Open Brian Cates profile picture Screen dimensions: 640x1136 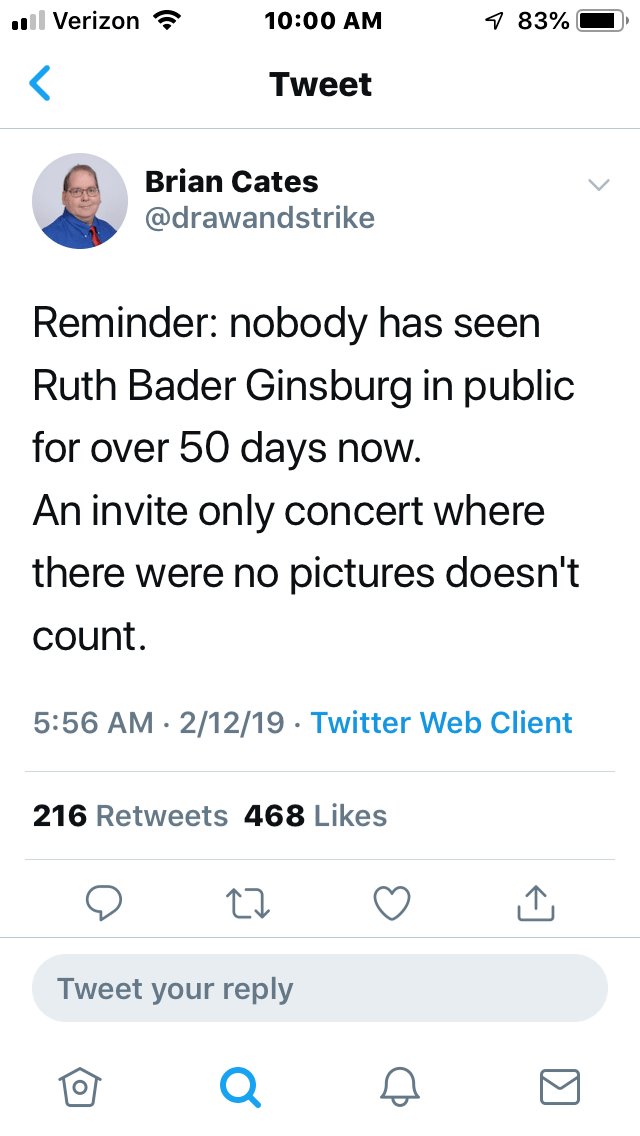click(x=80, y=200)
